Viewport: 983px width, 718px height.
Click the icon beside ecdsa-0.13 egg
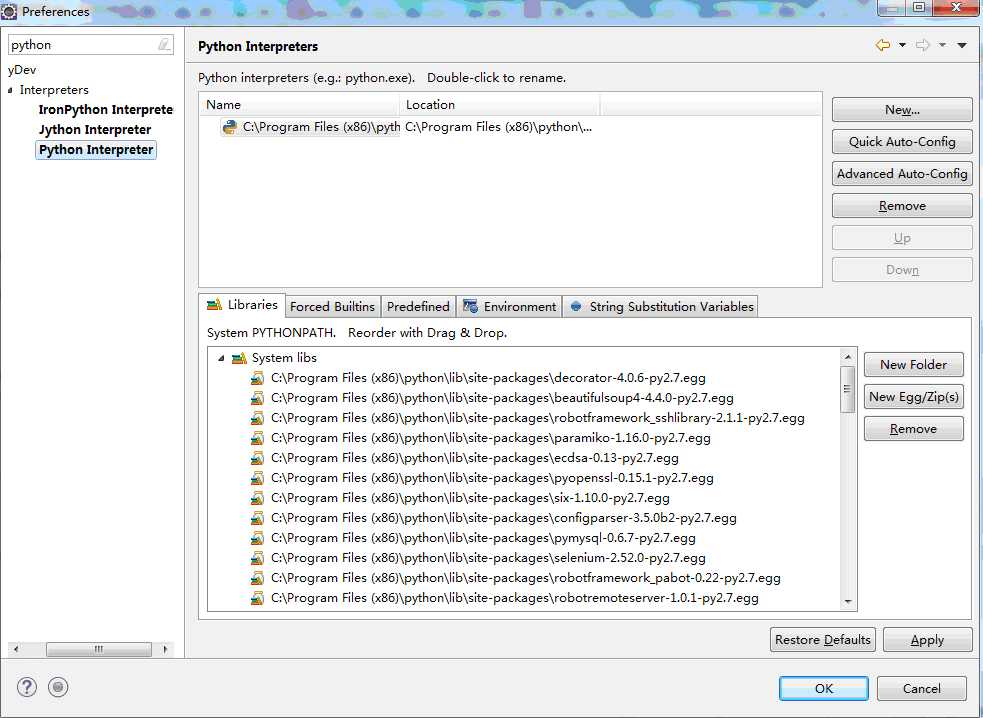257,458
